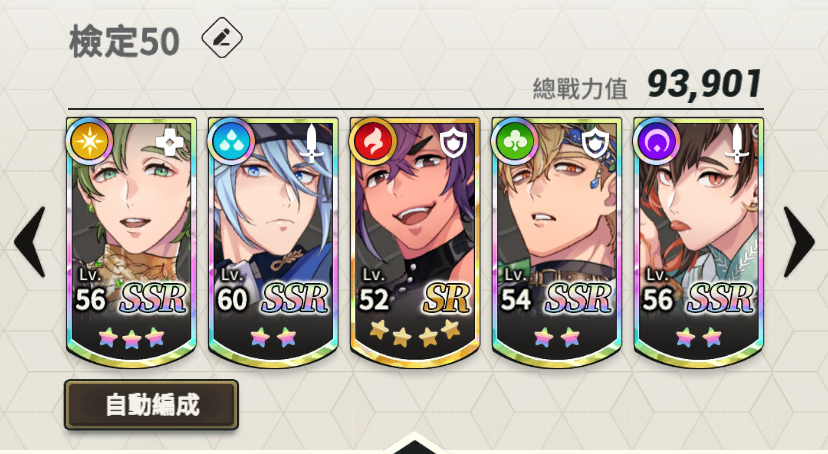Image resolution: width=828 pixels, height=454 pixels.
Task: Select the blonde Lv.54 SSR card
Action: 557,242
